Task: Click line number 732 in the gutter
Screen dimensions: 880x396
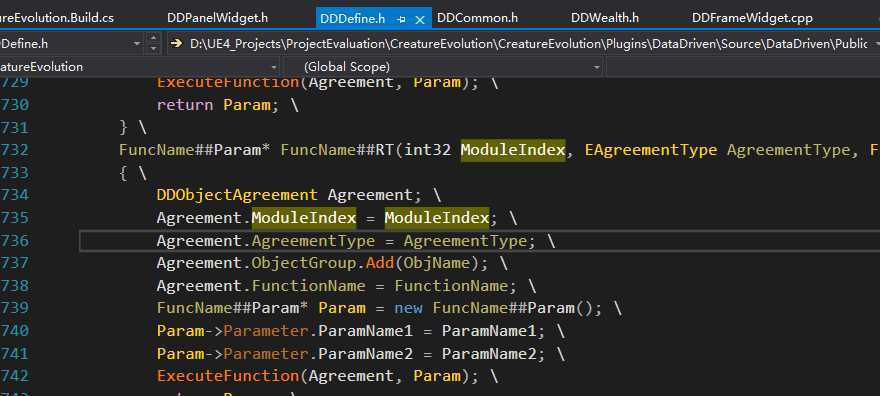Action: [14, 150]
